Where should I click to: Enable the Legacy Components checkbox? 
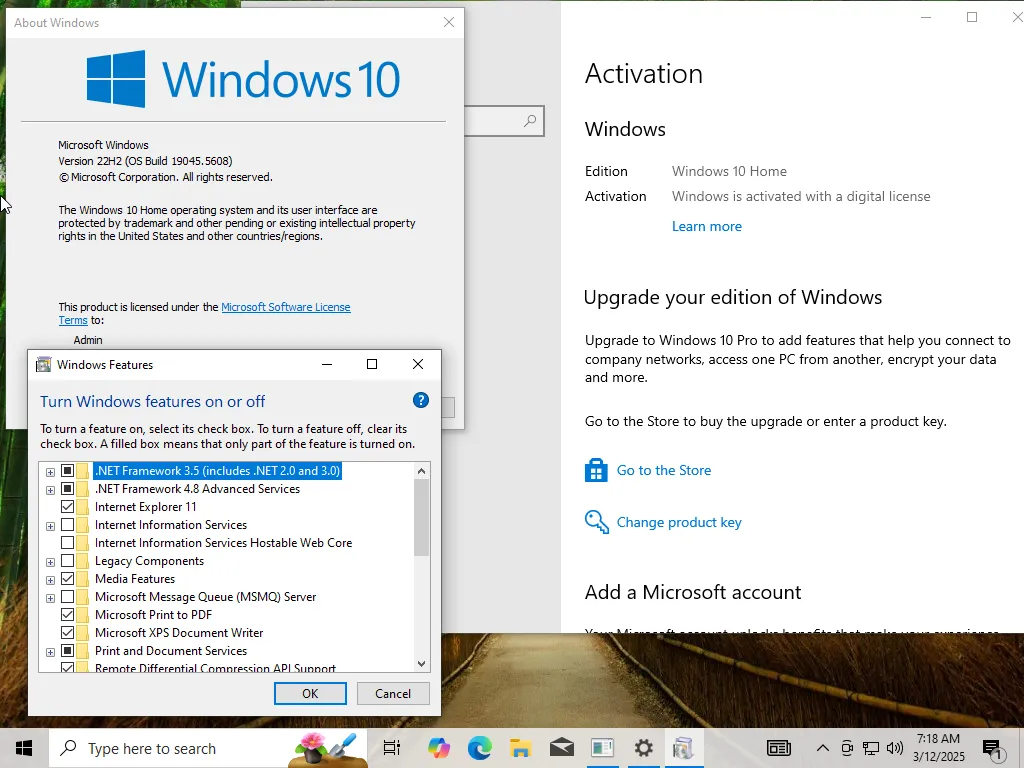click(x=67, y=560)
